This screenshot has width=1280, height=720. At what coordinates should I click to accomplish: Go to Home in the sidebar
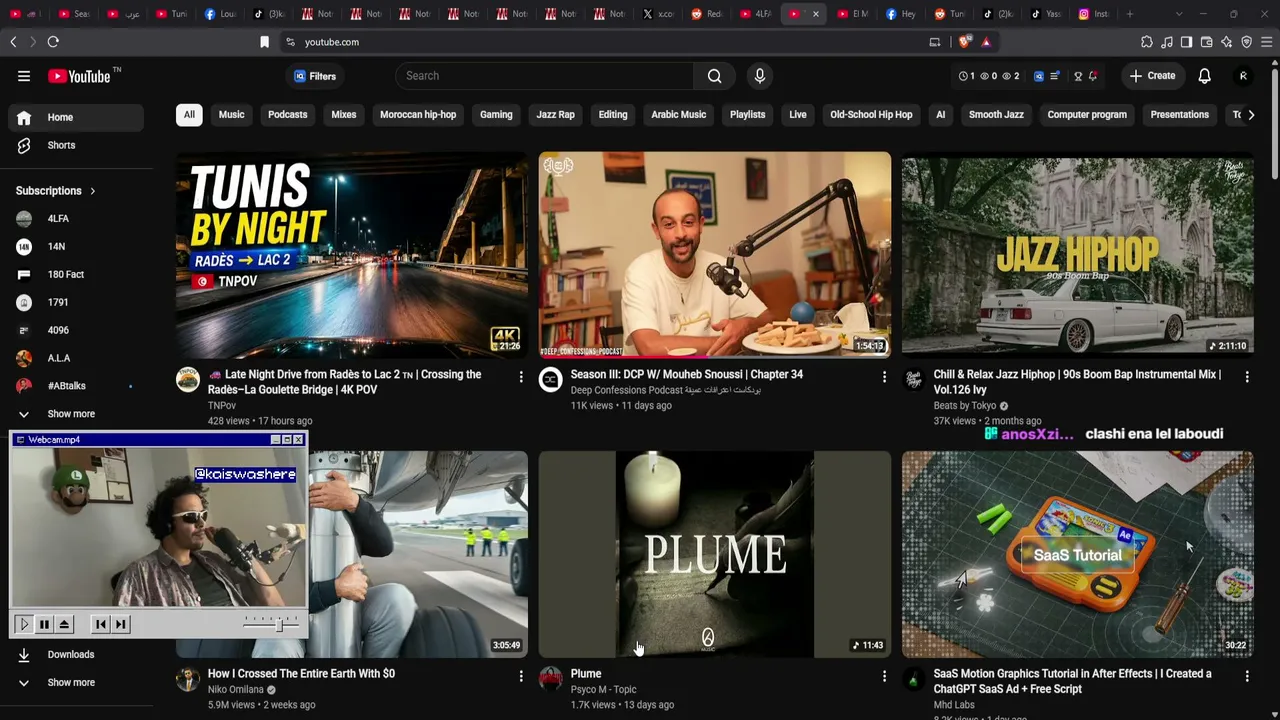[x=76, y=118]
